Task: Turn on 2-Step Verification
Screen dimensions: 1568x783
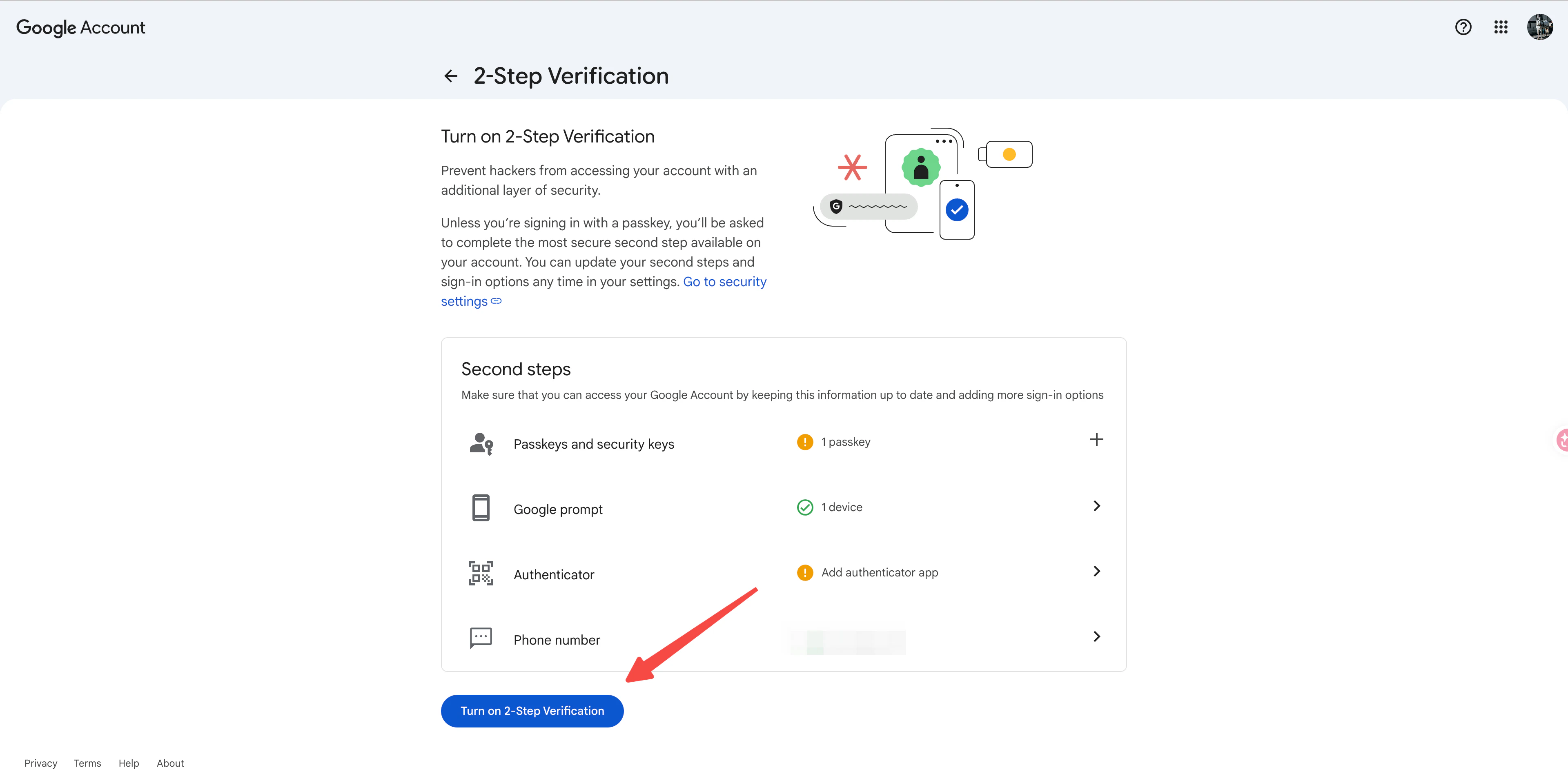Action: point(532,711)
